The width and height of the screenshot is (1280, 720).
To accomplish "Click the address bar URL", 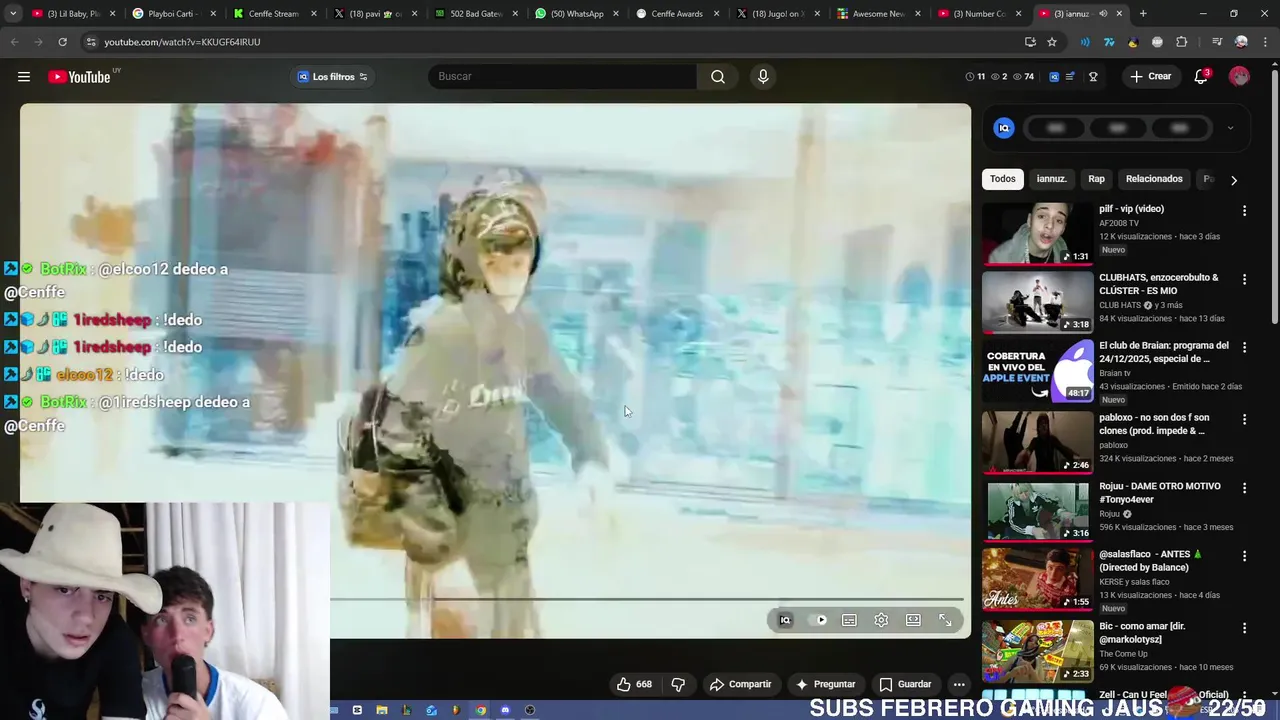I will [182, 42].
